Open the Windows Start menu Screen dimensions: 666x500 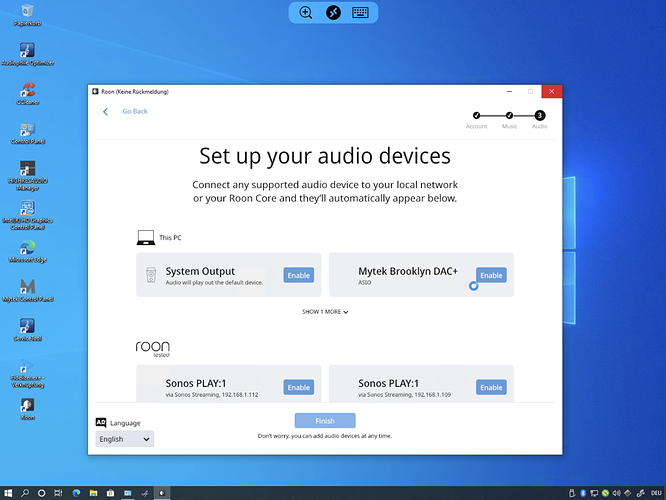click(x=8, y=493)
